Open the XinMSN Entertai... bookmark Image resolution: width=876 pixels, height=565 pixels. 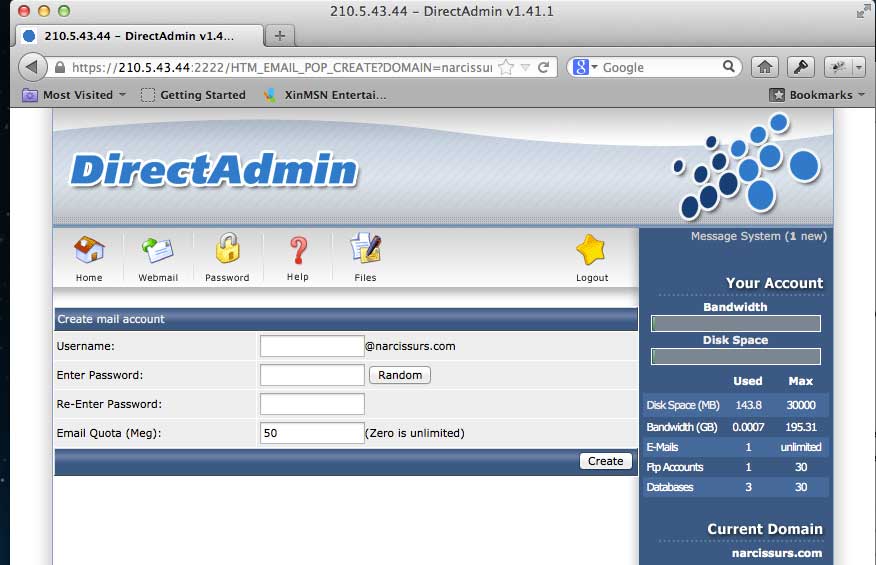325,95
